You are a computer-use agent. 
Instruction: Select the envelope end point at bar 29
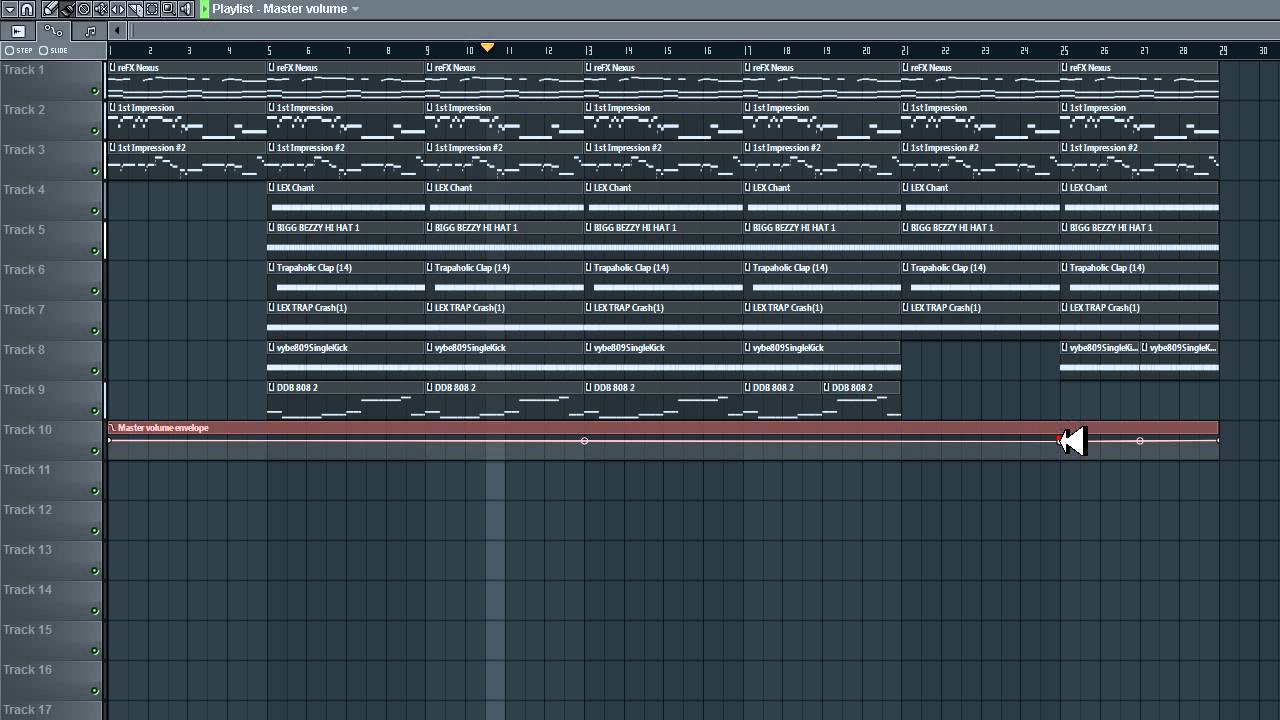(x=1217, y=441)
